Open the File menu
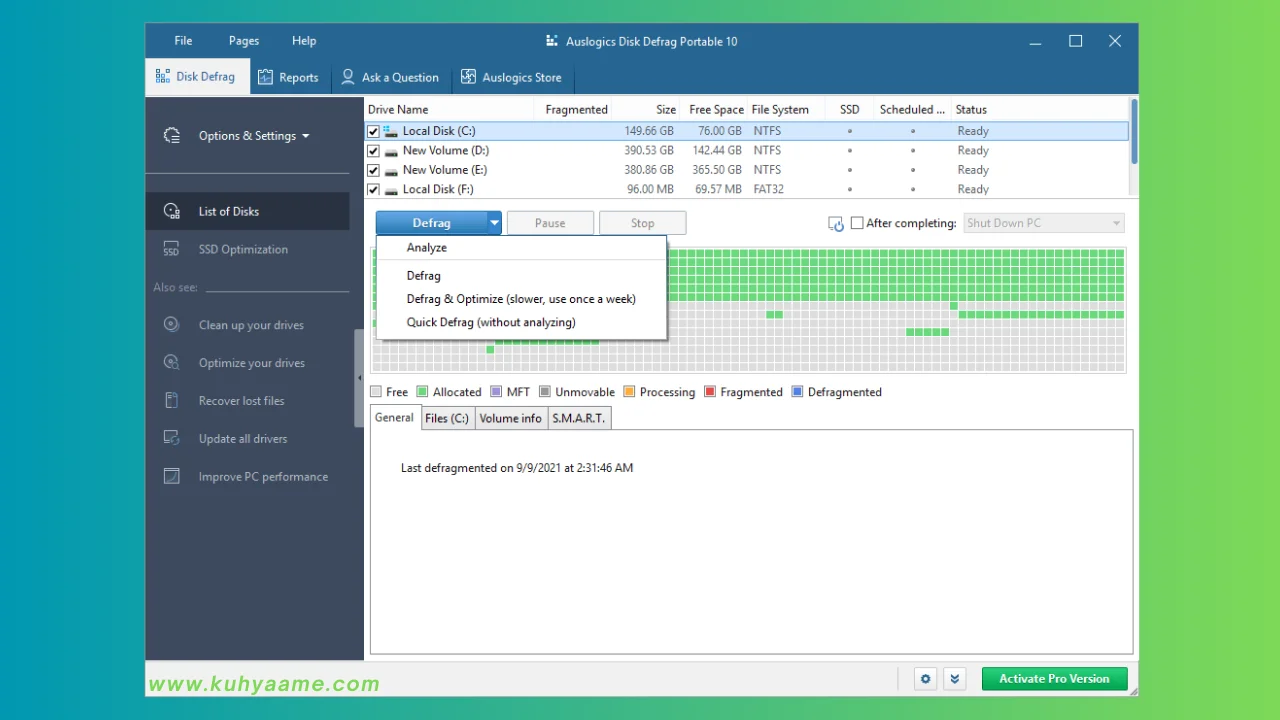The width and height of the screenshot is (1280, 720). click(x=183, y=41)
